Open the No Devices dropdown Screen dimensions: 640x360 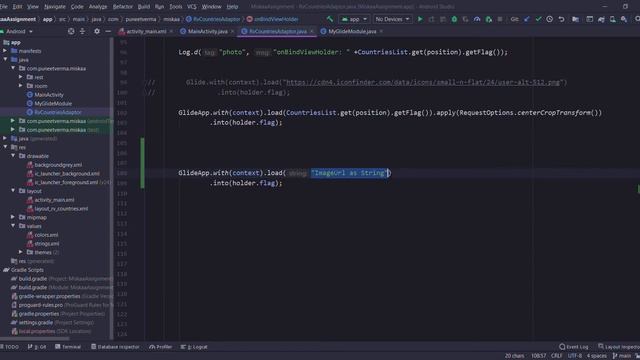[x=392, y=19]
